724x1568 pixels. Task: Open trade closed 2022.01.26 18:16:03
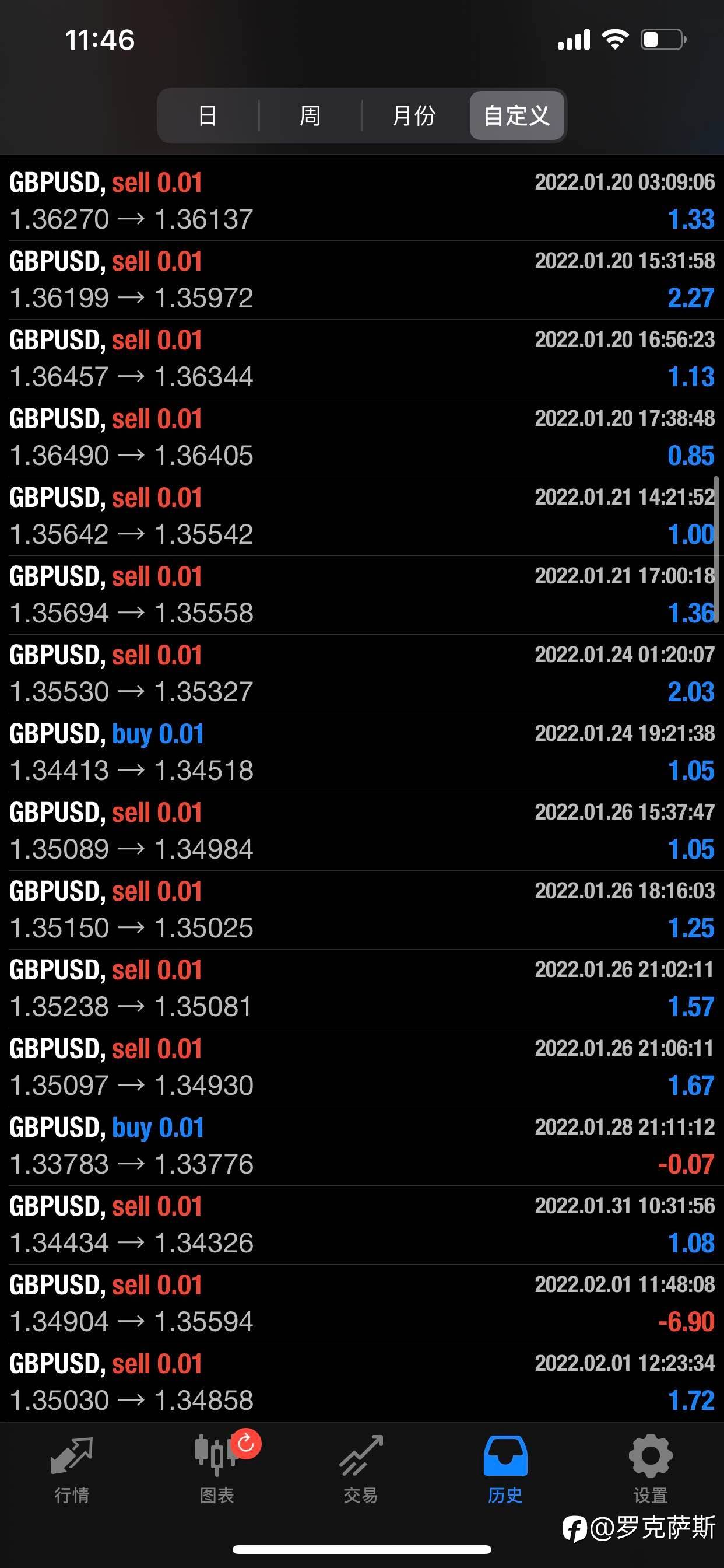point(362,910)
